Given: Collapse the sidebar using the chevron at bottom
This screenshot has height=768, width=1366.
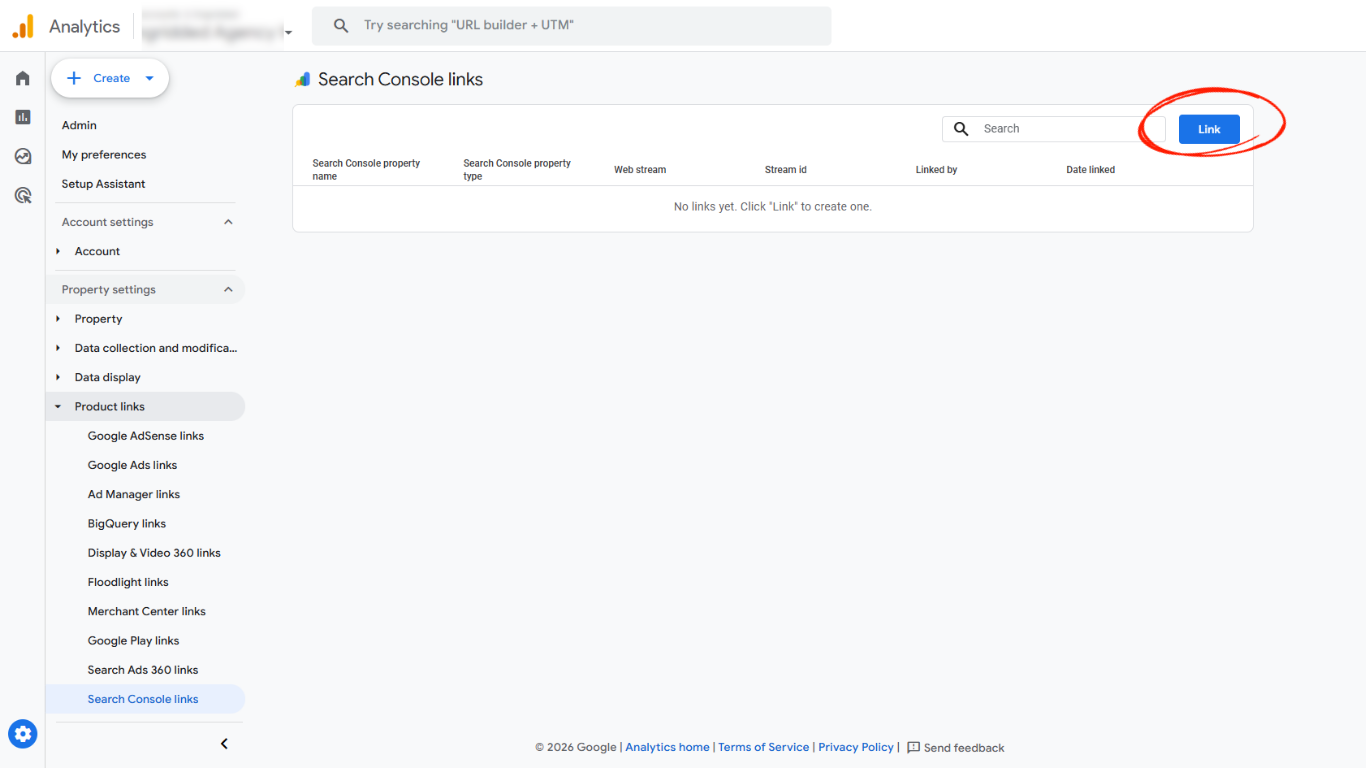Looking at the screenshot, I should (224, 743).
